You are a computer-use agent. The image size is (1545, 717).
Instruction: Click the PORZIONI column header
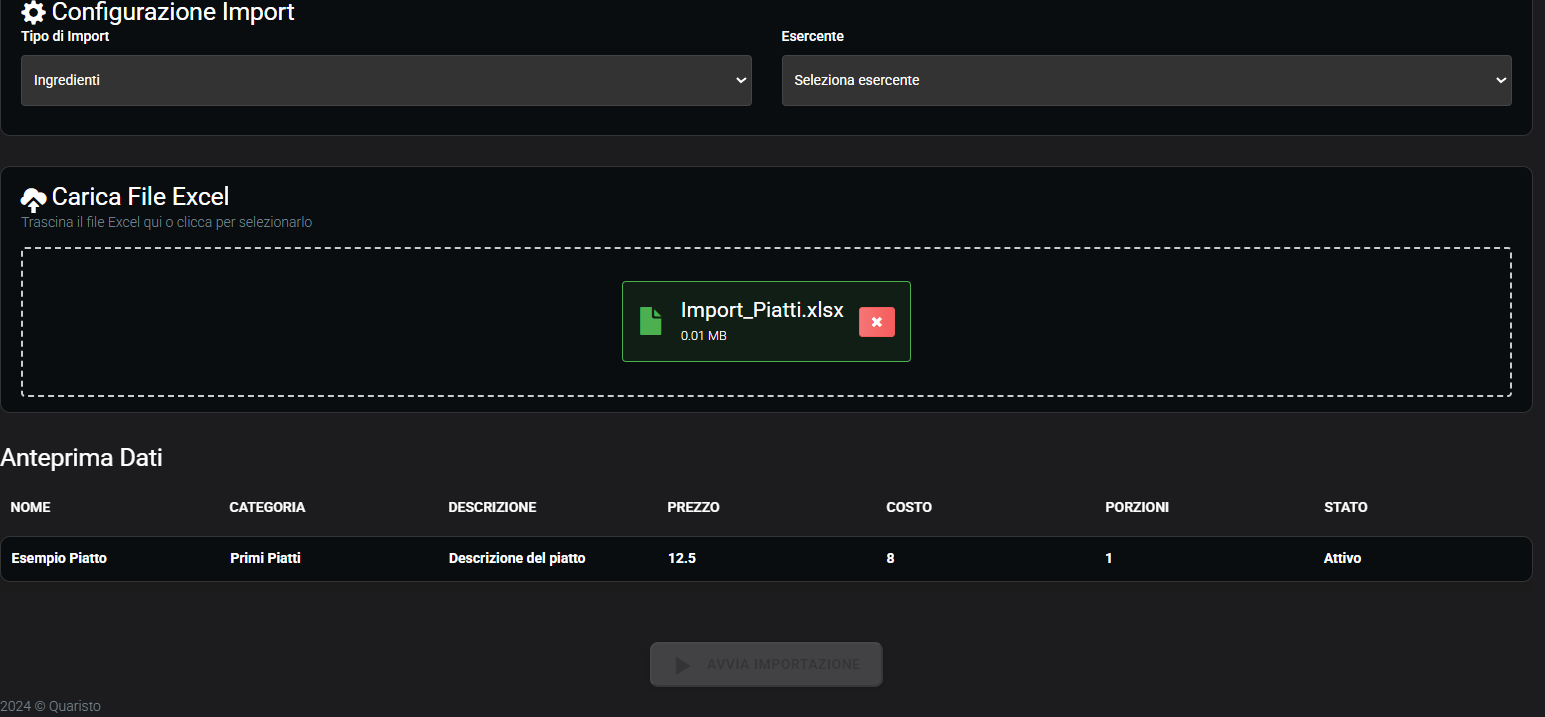[x=1136, y=507]
